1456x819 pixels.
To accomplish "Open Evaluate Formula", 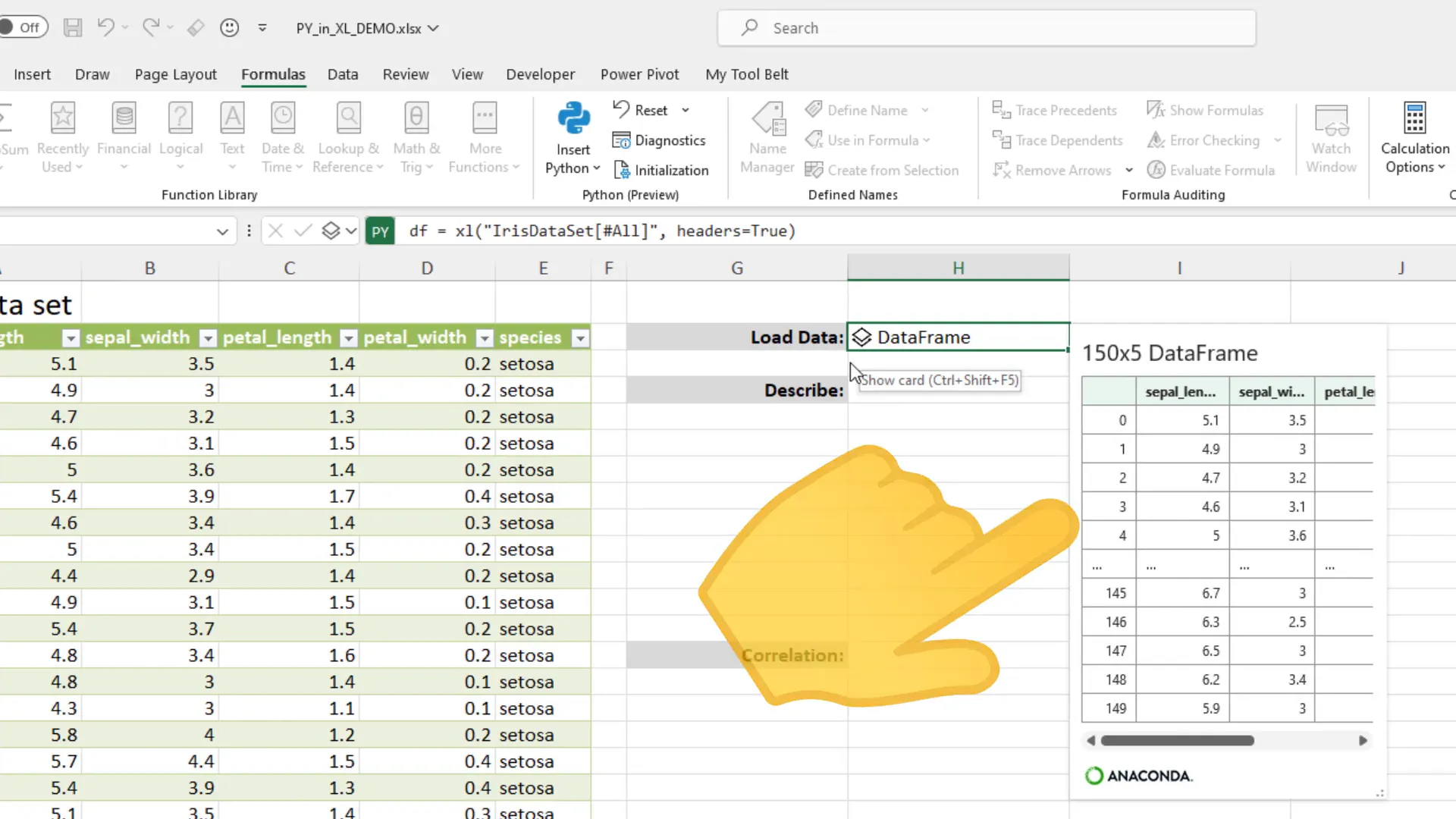I will [1212, 170].
